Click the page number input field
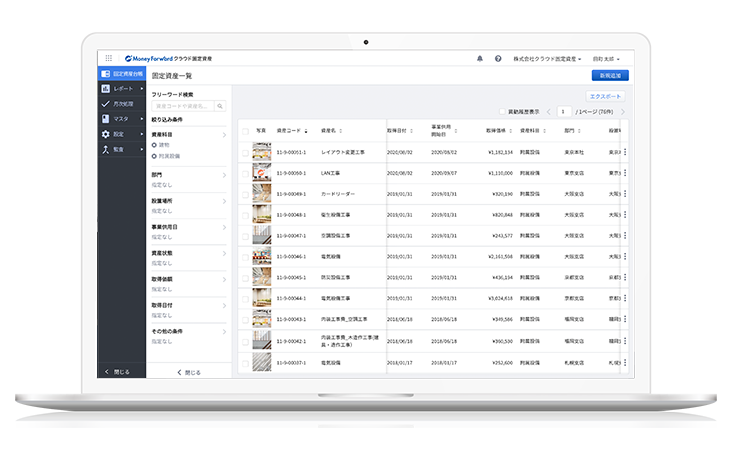Viewport: 732px width, 460px height. (564, 112)
